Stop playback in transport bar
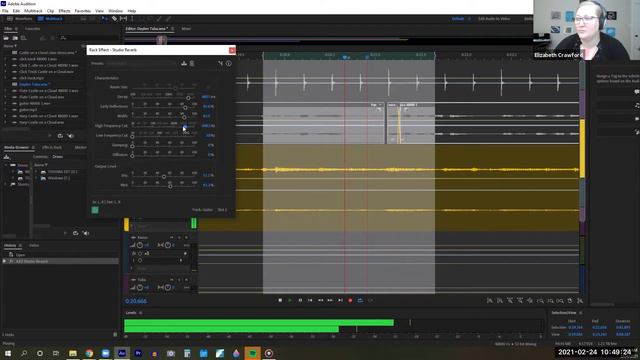This screenshot has width=640, height=360. coord(280,300)
